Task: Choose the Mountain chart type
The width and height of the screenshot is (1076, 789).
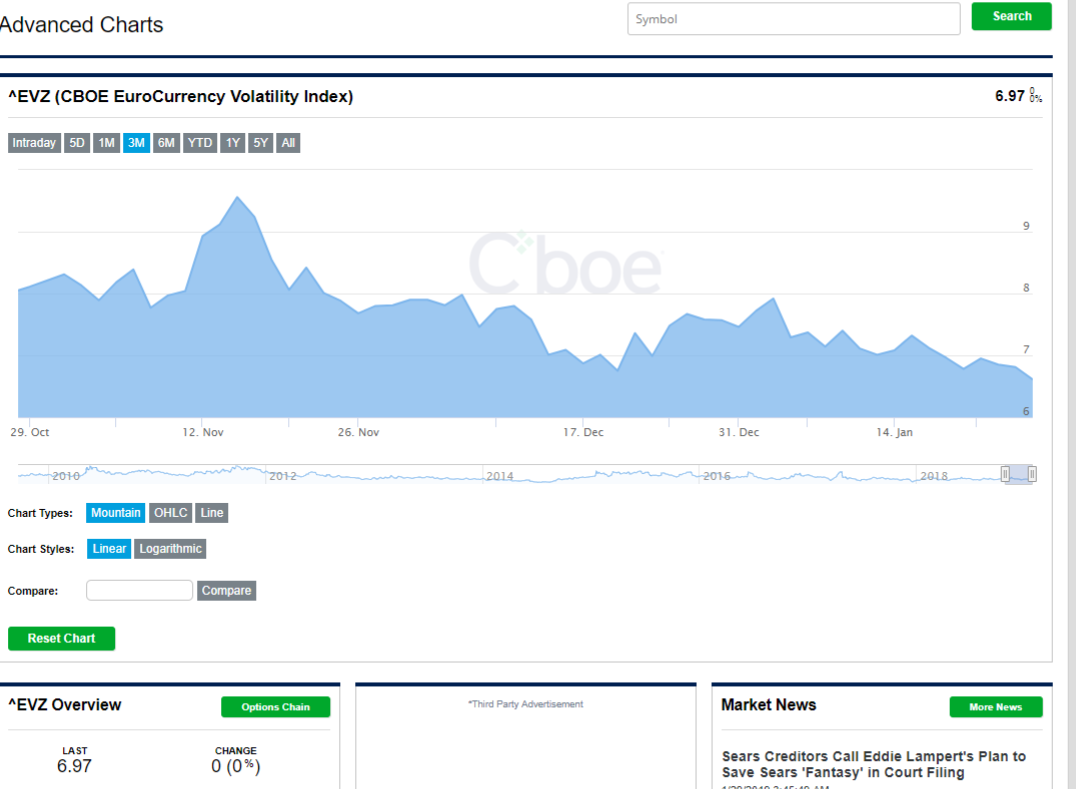Action: click(115, 513)
